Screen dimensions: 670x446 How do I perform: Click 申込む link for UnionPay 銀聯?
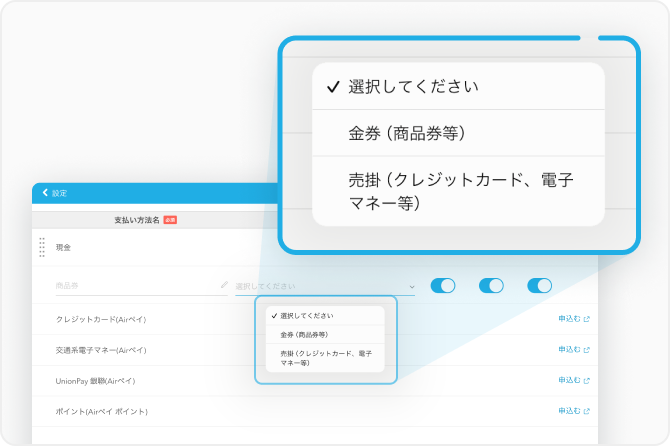[x=569, y=381]
